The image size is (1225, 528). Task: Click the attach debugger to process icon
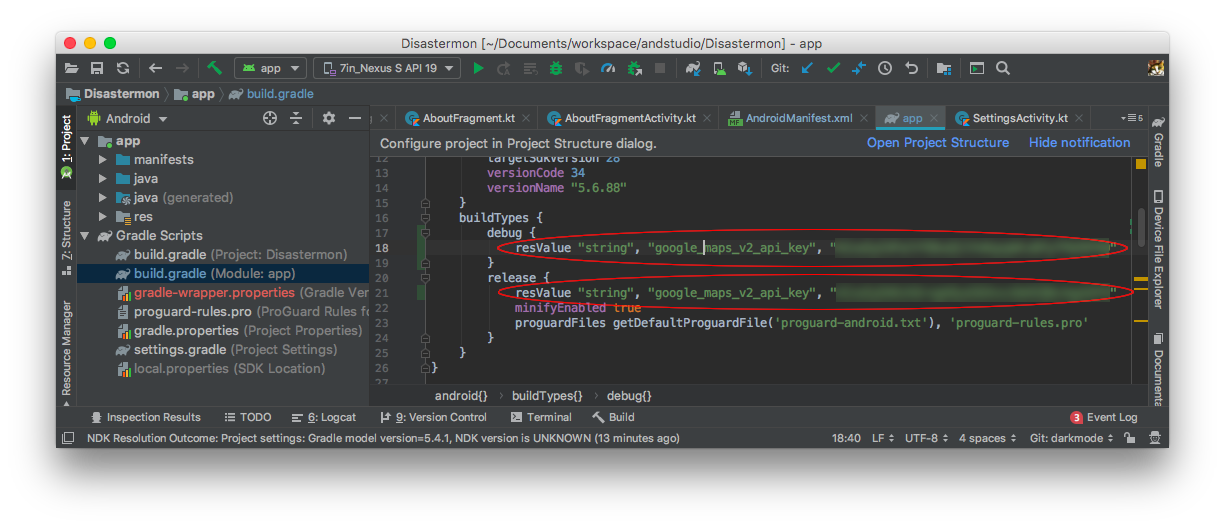(x=634, y=68)
